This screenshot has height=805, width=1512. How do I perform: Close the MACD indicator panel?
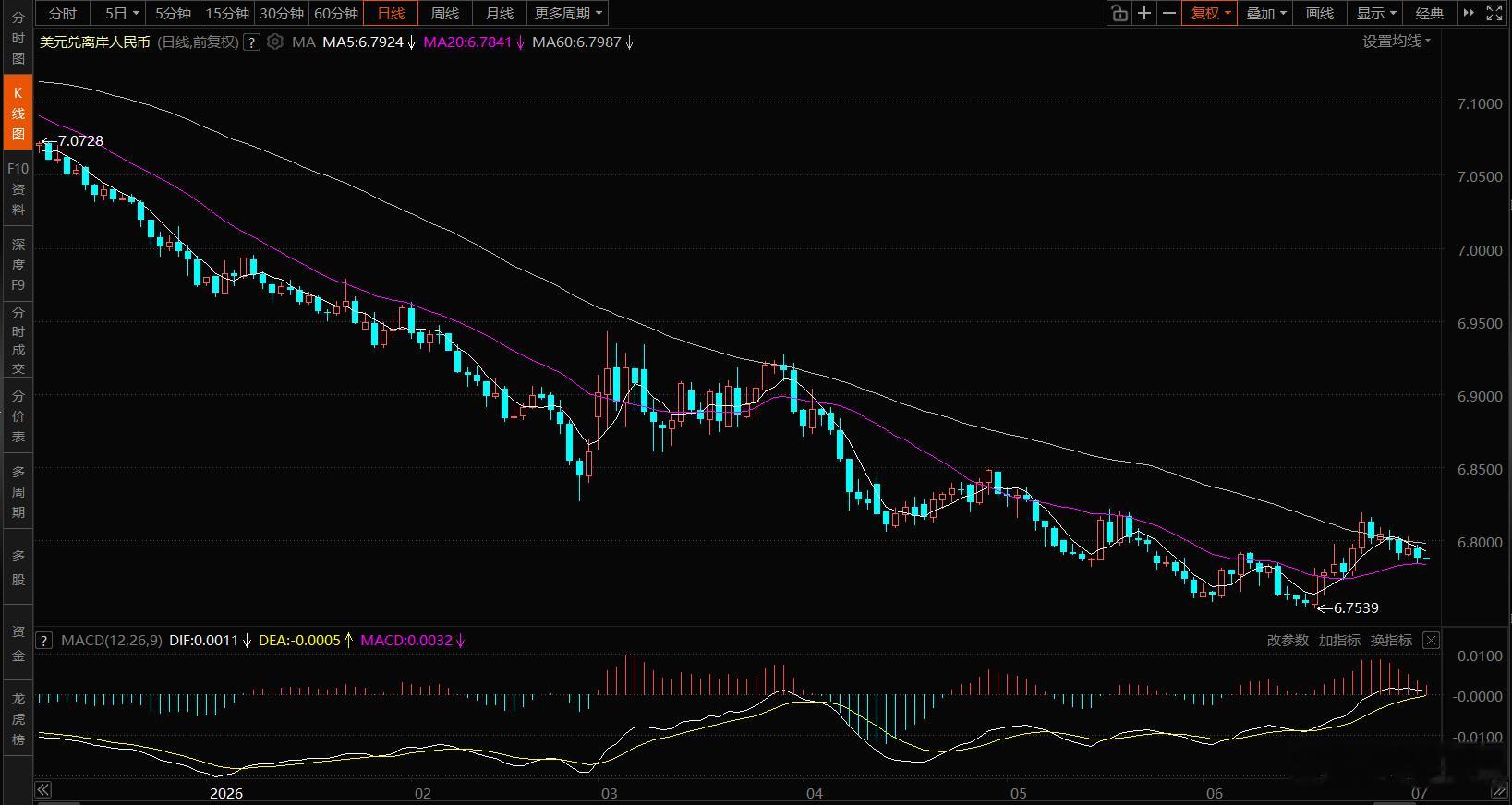(1431, 640)
